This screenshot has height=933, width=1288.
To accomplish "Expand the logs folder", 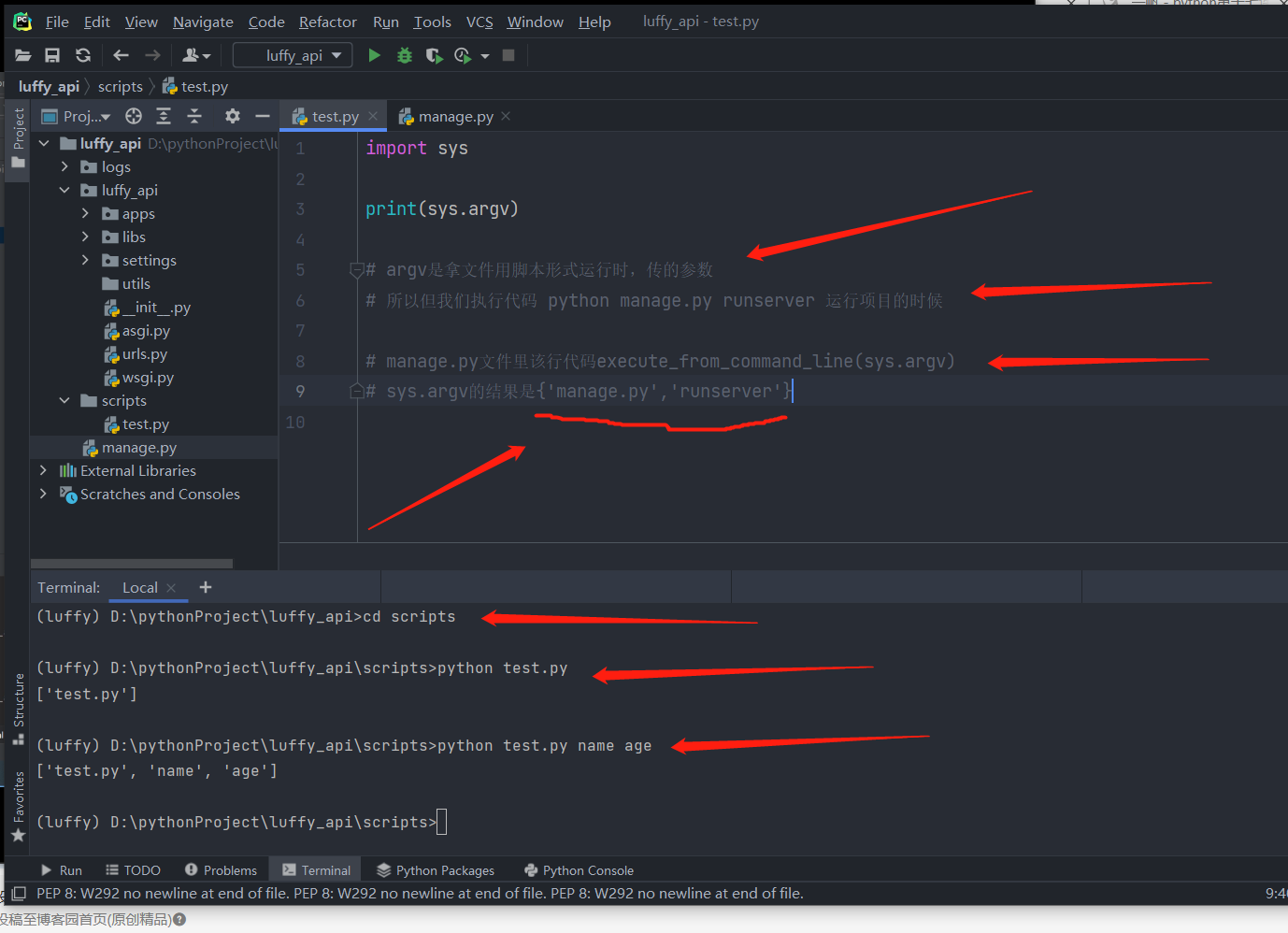I will (x=64, y=166).
